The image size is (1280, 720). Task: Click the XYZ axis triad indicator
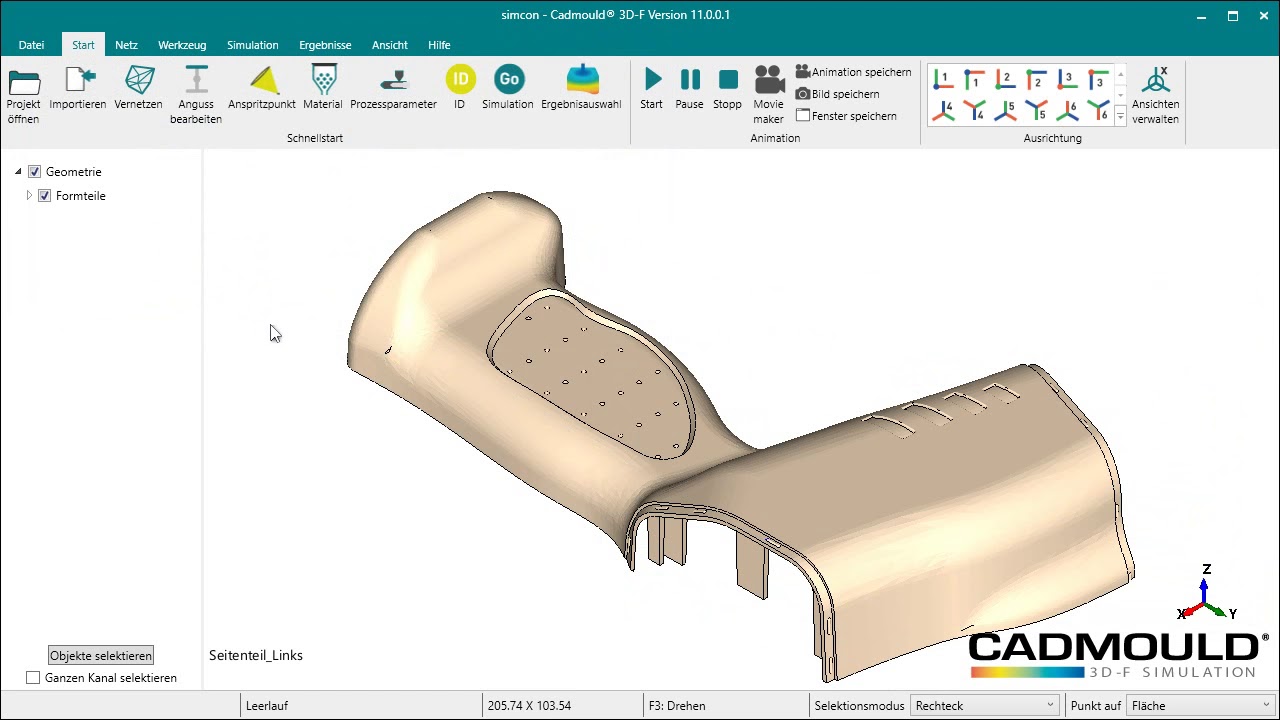(x=1206, y=595)
